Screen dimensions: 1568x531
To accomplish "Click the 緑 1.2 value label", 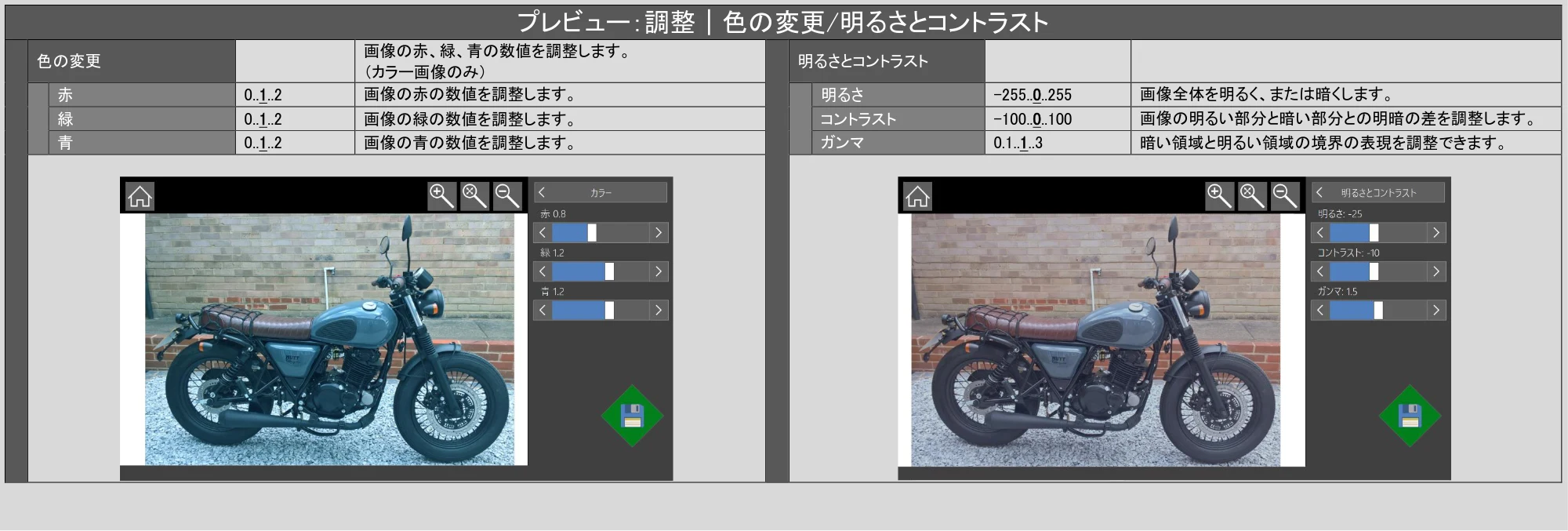I will click(553, 253).
